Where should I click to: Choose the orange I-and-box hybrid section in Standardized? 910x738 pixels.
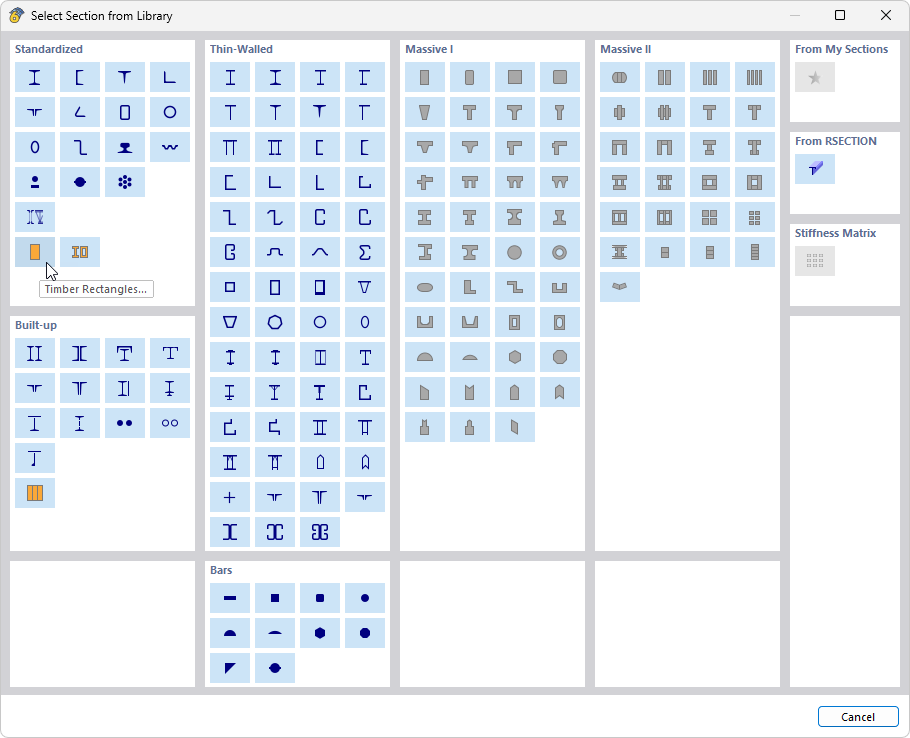pos(80,252)
